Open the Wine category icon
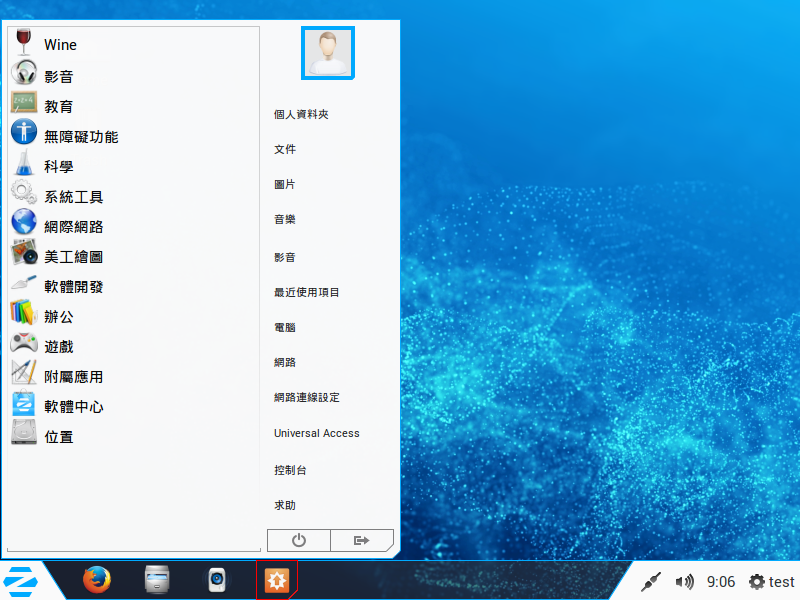This screenshot has height=600, width=800. [x=24, y=44]
